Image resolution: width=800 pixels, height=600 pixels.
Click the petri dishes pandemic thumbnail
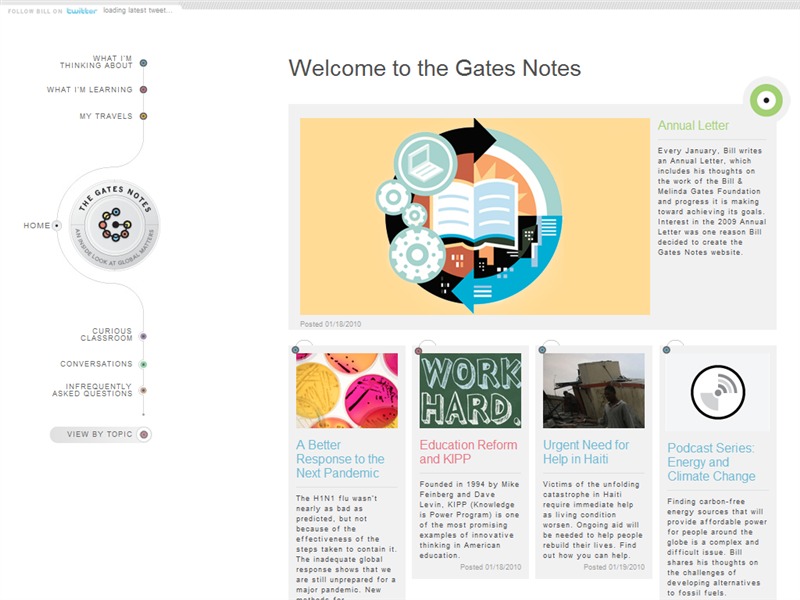pyautogui.click(x=347, y=390)
